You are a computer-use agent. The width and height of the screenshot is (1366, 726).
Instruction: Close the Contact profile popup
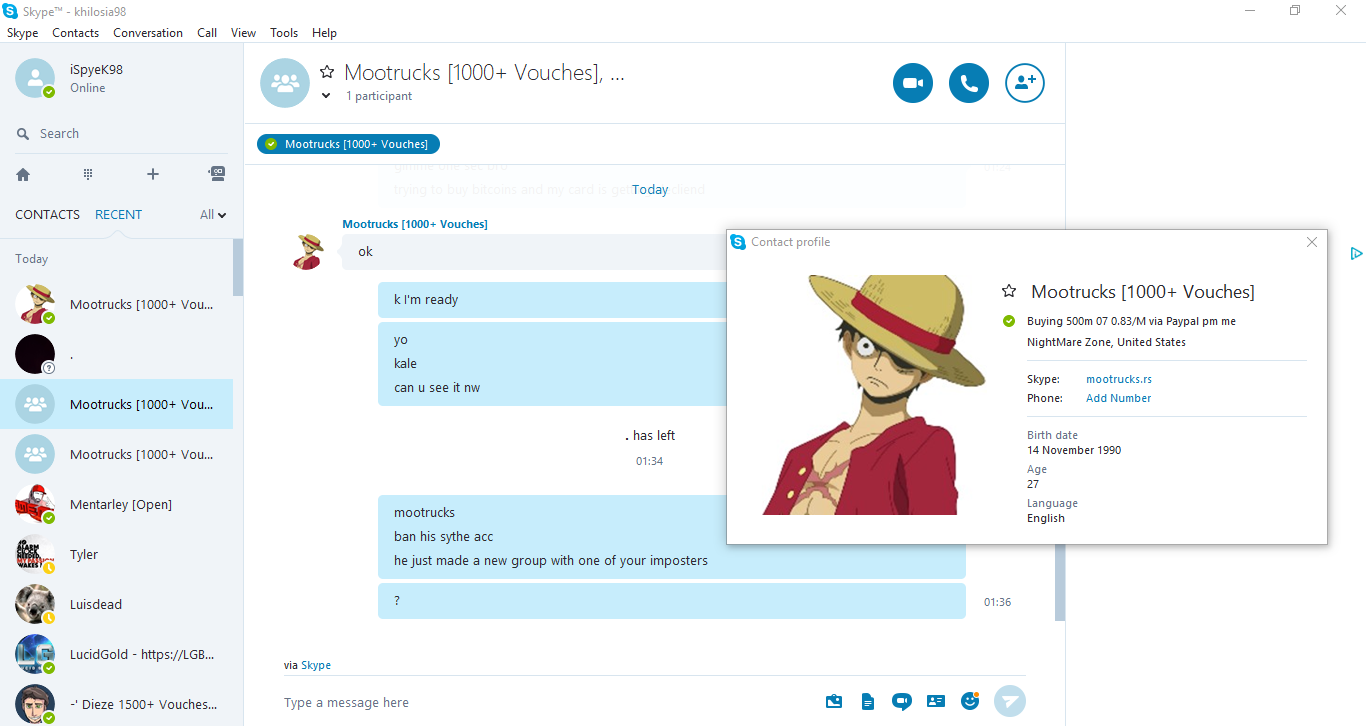point(1312,242)
